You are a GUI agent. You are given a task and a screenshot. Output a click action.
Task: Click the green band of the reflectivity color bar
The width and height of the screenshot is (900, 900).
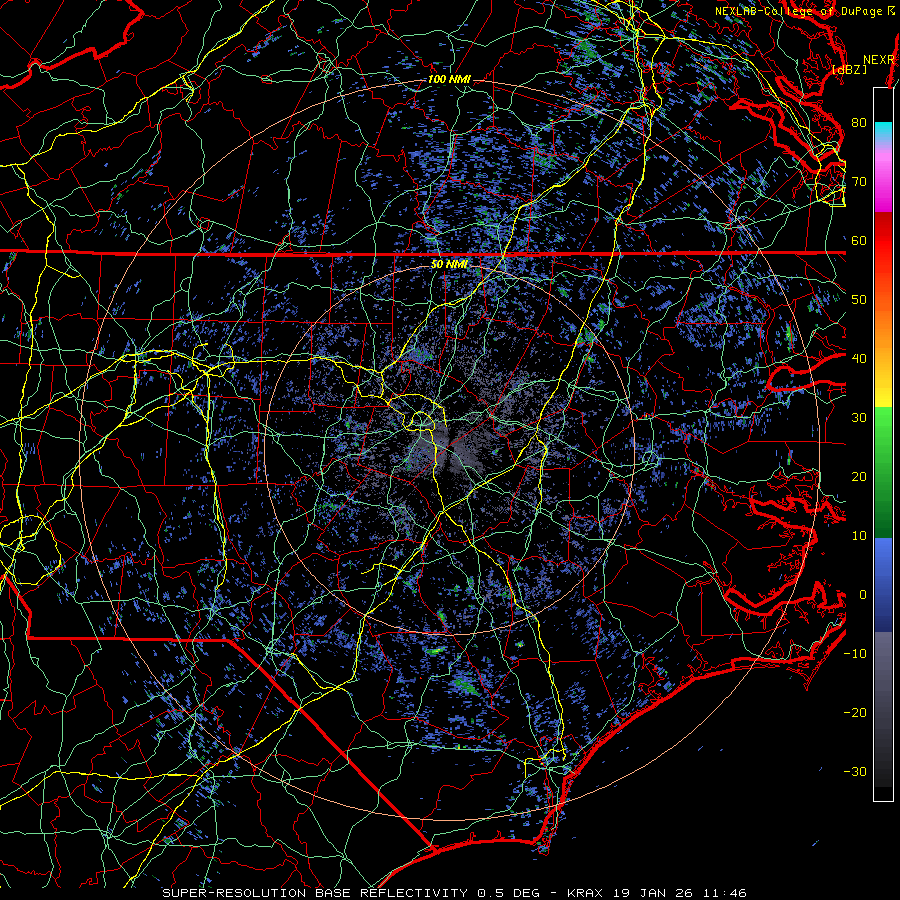click(x=883, y=472)
